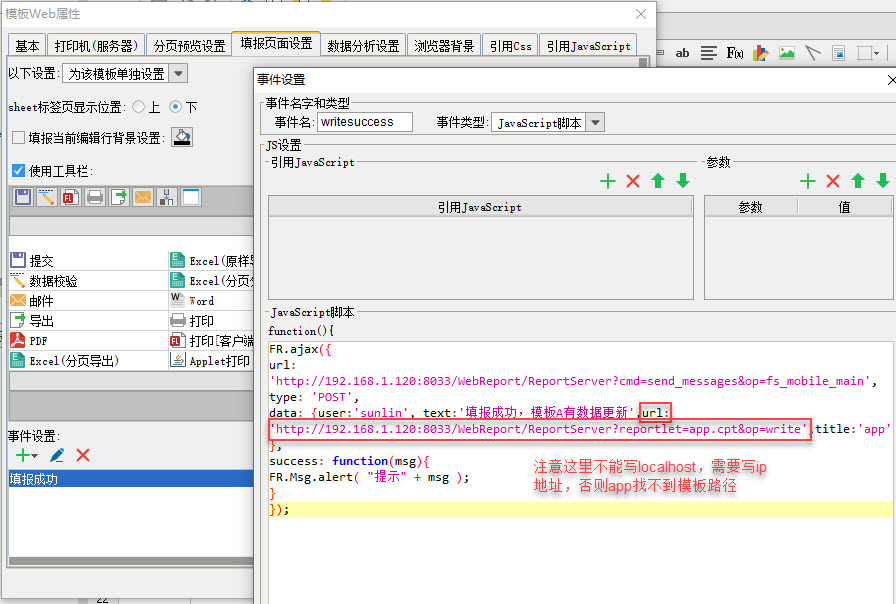Click the background color paint bucket button
Screen dimensions: 896x604
pos(182,137)
